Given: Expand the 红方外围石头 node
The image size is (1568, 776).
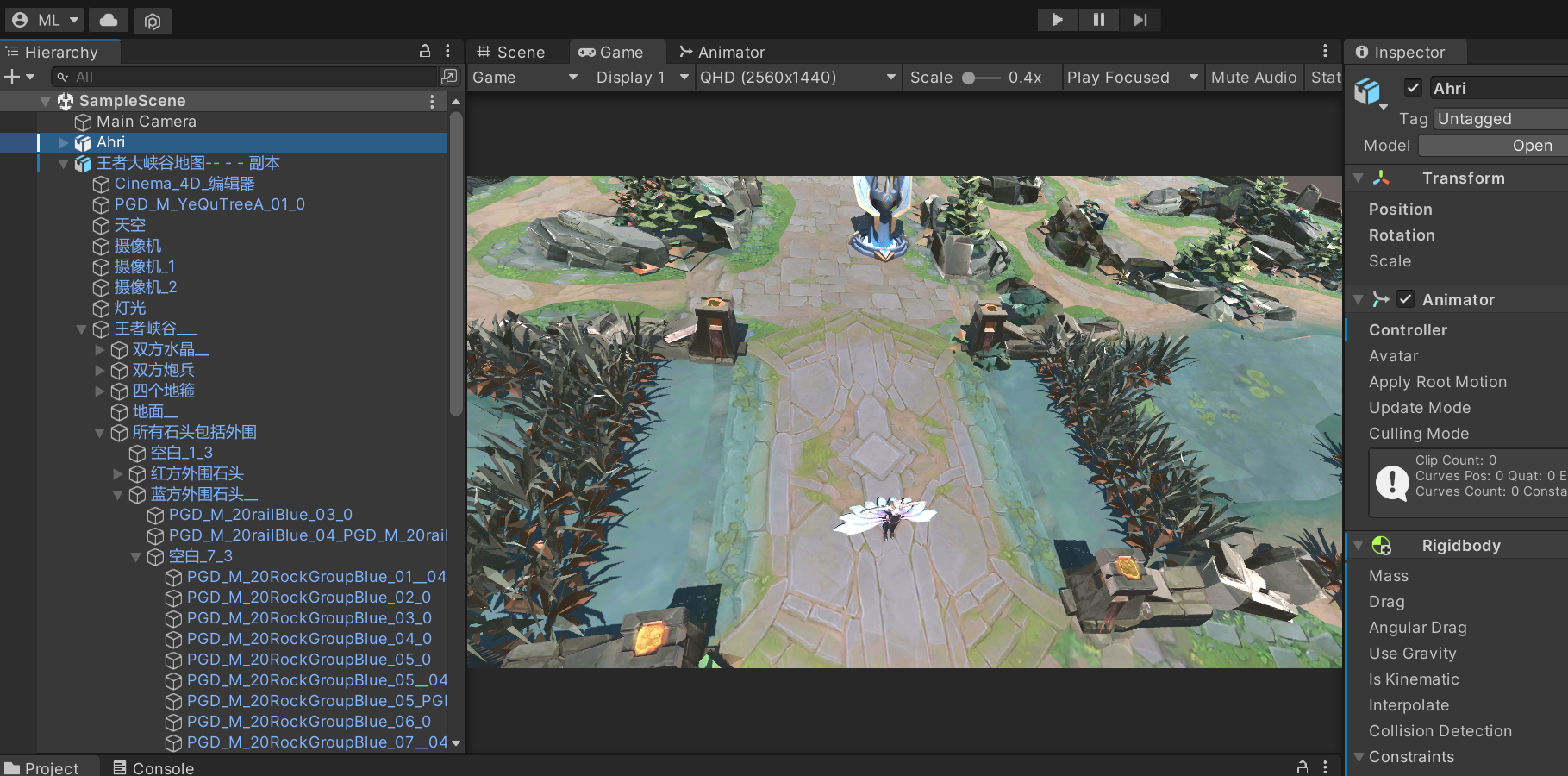Looking at the screenshot, I should (x=117, y=473).
